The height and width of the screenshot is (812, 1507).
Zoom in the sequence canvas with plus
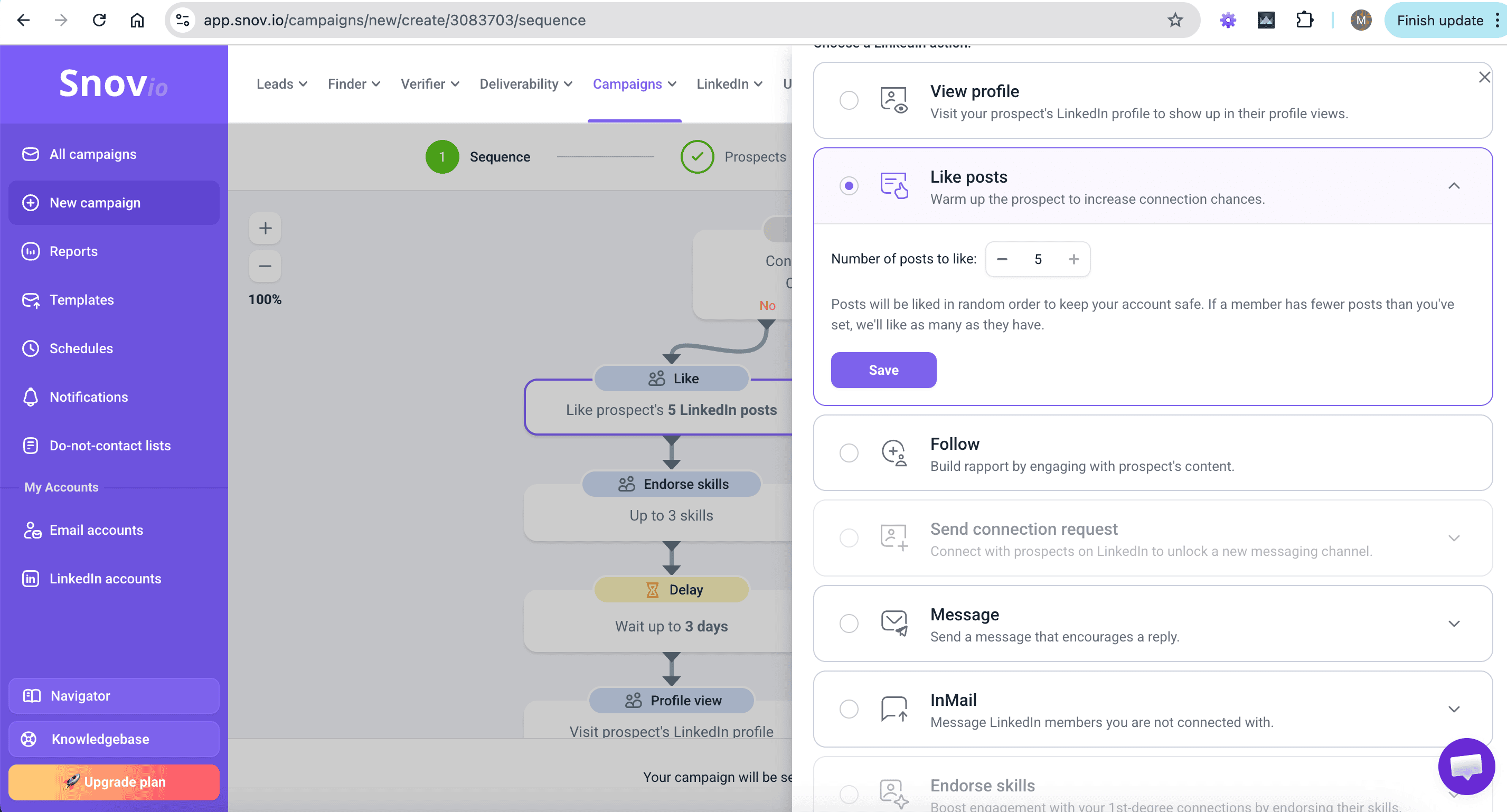265,228
